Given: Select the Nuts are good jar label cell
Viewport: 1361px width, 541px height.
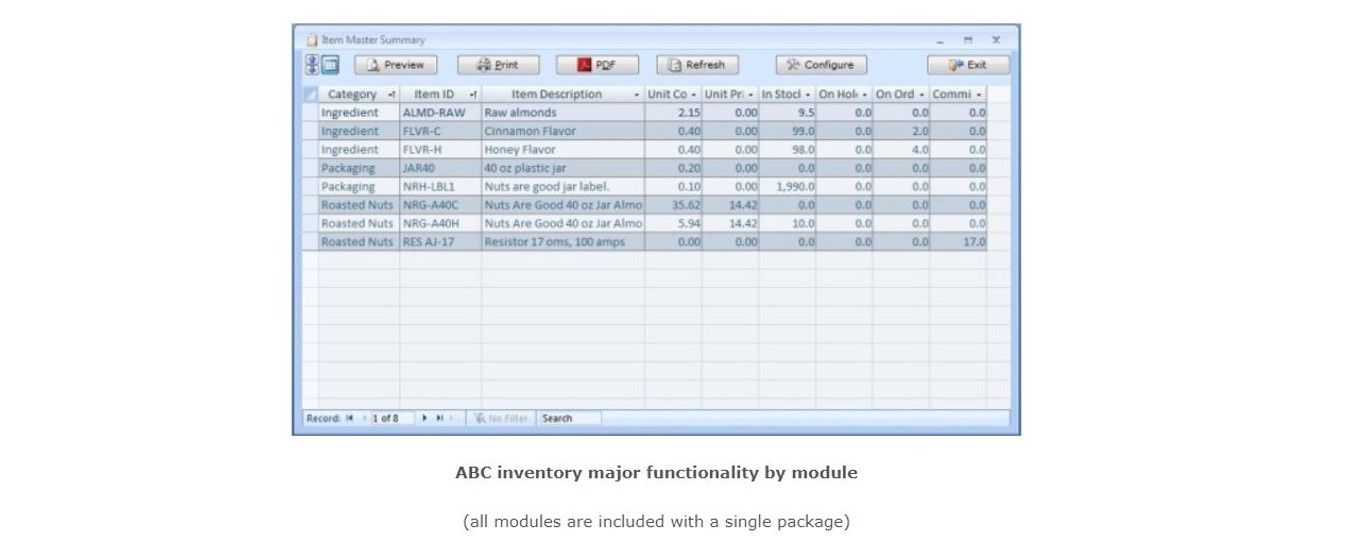Looking at the screenshot, I should pyautogui.click(x=563, y=187).
